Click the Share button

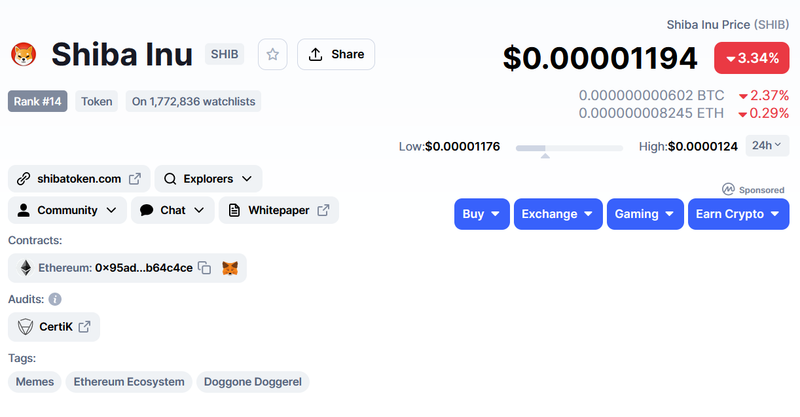click(x=336, y=54)
